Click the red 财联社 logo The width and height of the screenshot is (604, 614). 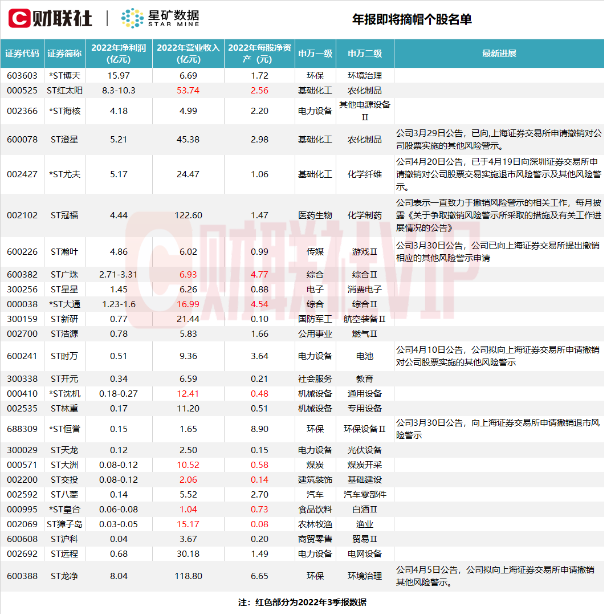click(50, 18)
